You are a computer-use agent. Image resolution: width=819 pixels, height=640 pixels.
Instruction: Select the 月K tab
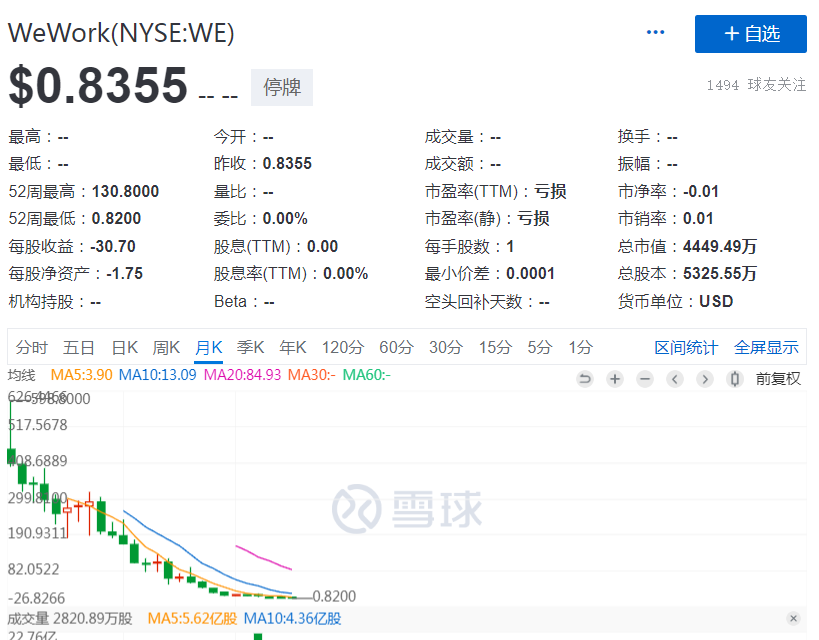(x=208, y=347)
